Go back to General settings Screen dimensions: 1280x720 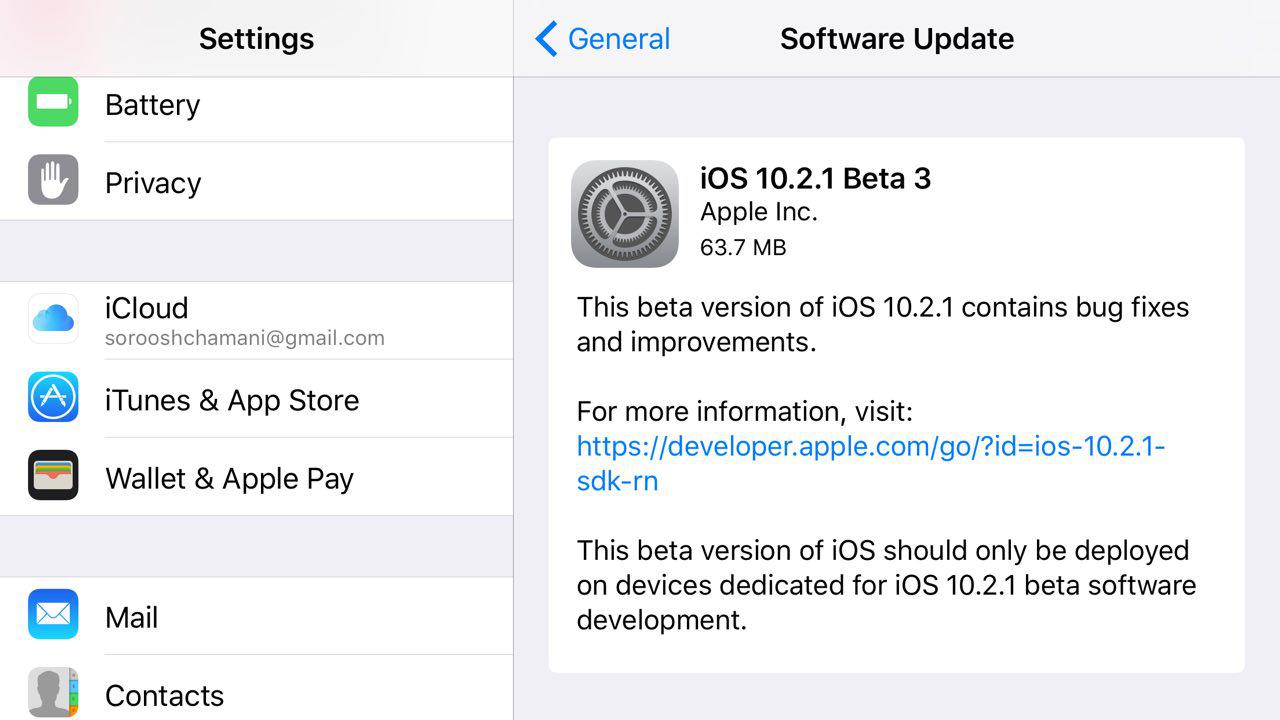(603, 39)
